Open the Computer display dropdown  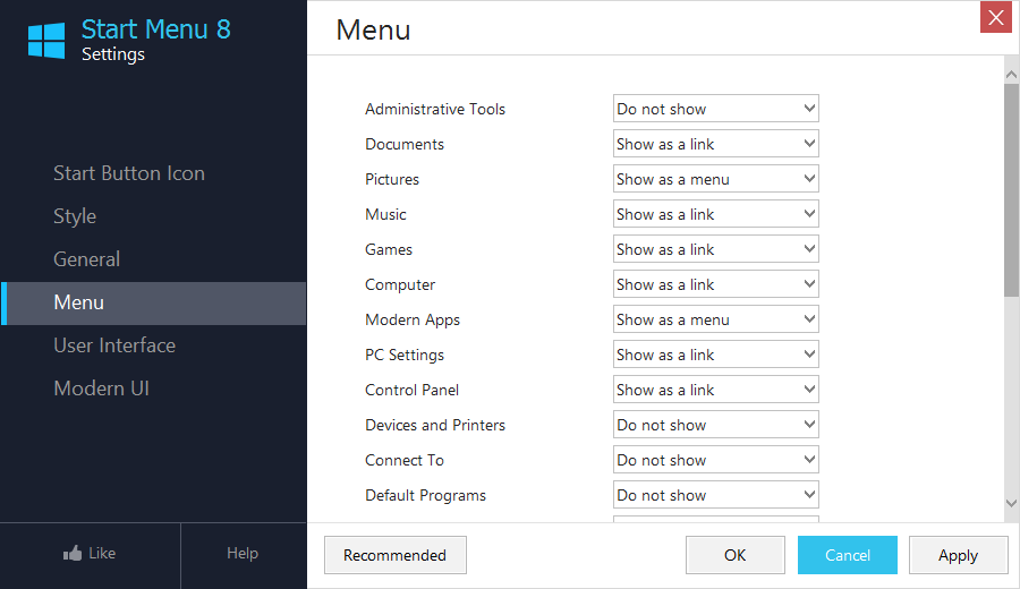click(716, 284)
